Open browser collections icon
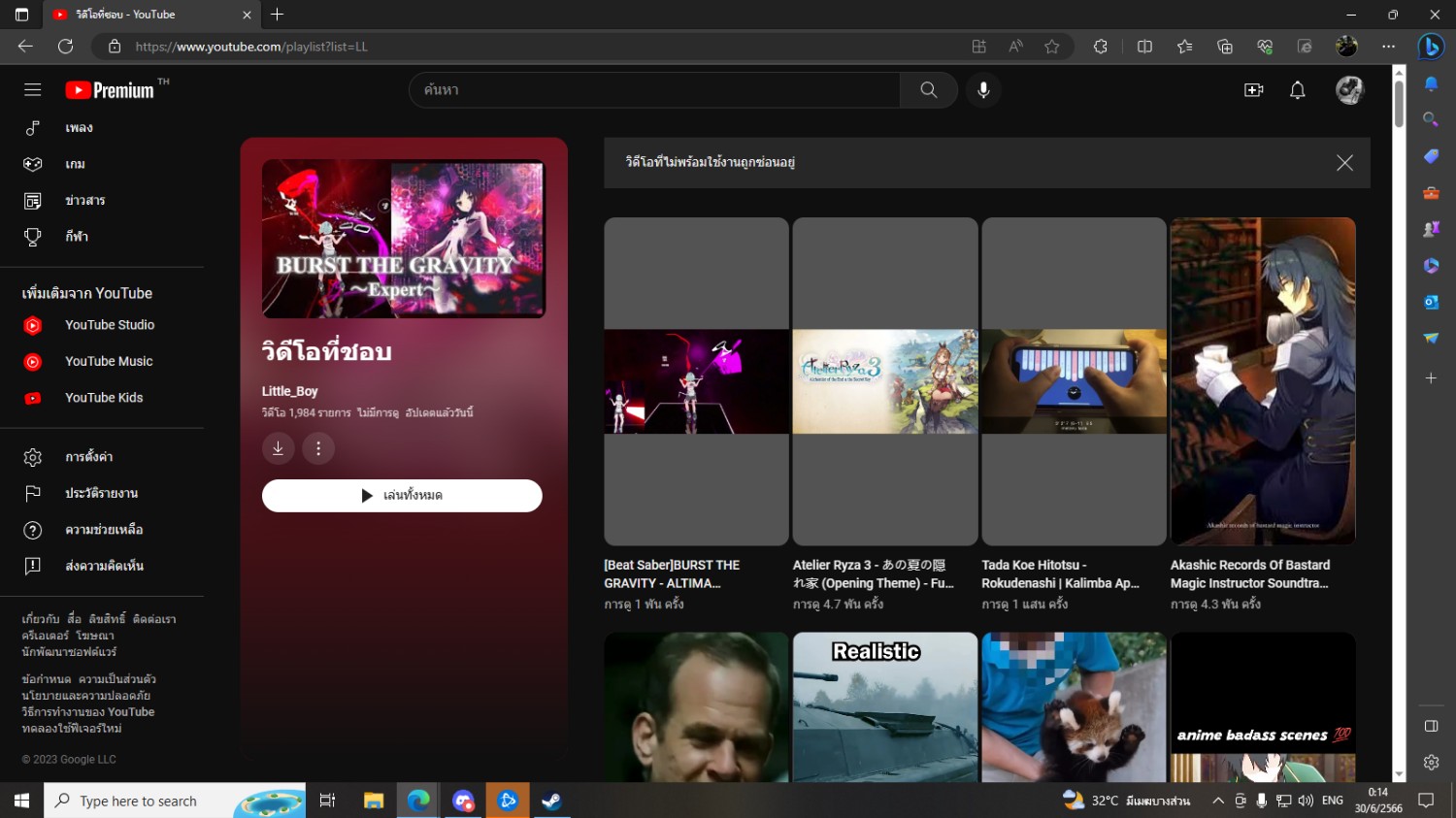Viewport: 1456px width, 818px height. coord(1225,47)
